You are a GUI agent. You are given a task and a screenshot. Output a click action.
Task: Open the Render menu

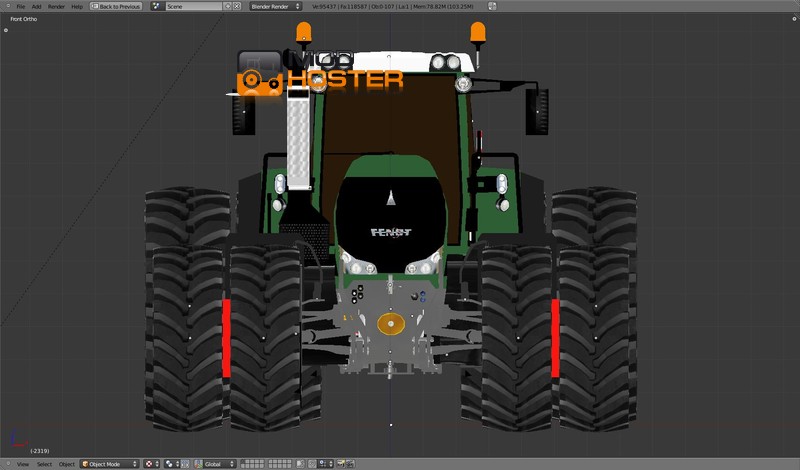tap(56, 7)
